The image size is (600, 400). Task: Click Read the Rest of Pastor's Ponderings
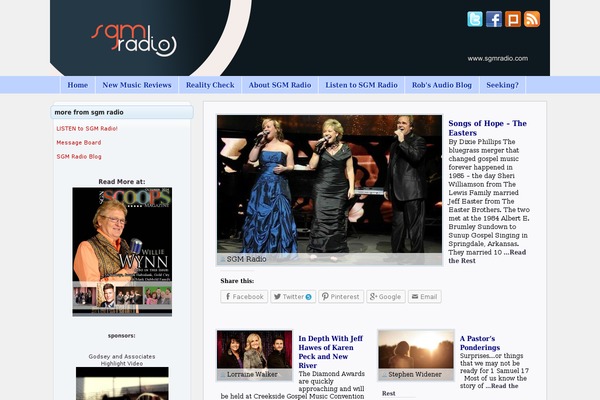pos(504,386)
